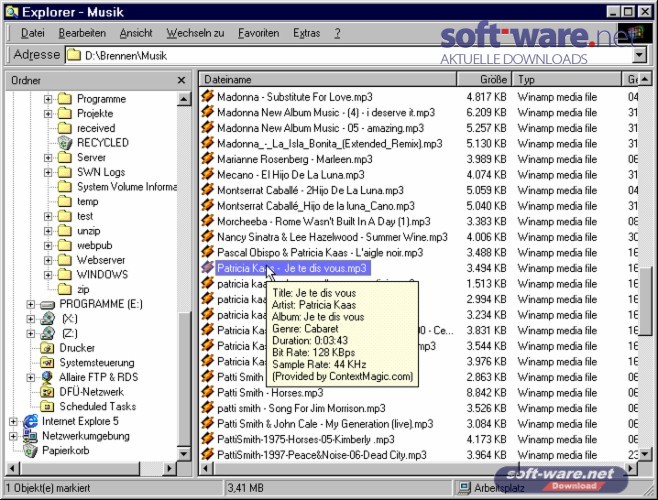The height and width of the screenshot is (500, 658).
Task: Expand the Programme folder
Action: coord(48,99)
